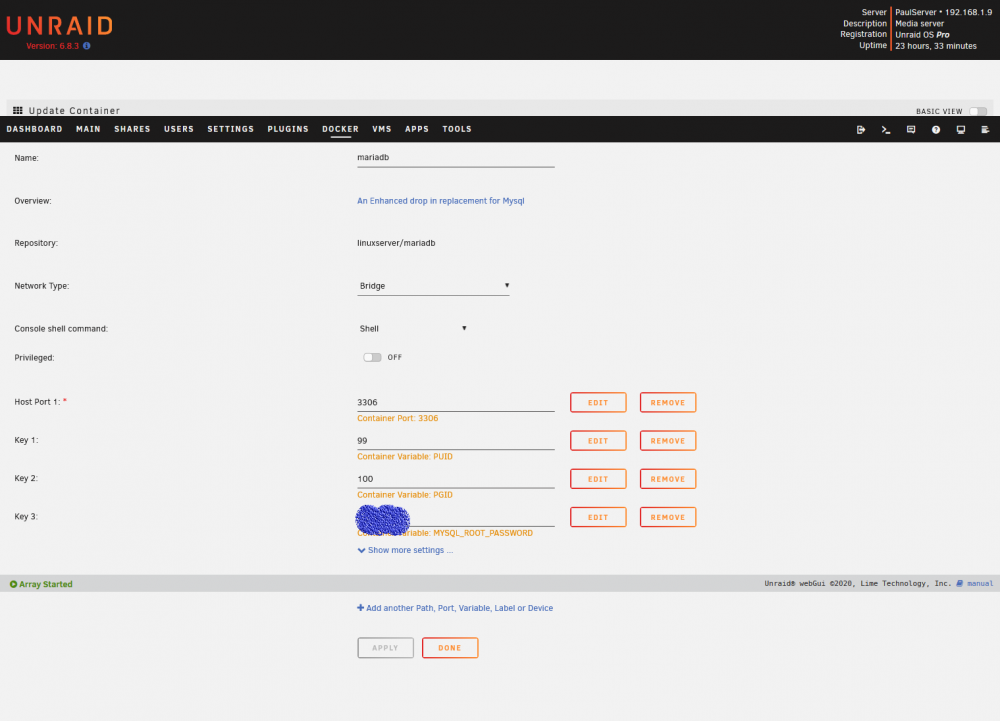This screenshot has height=721, width=1000.
Task: Click the overview link about Mysql replacement
Action: (441, 201)
